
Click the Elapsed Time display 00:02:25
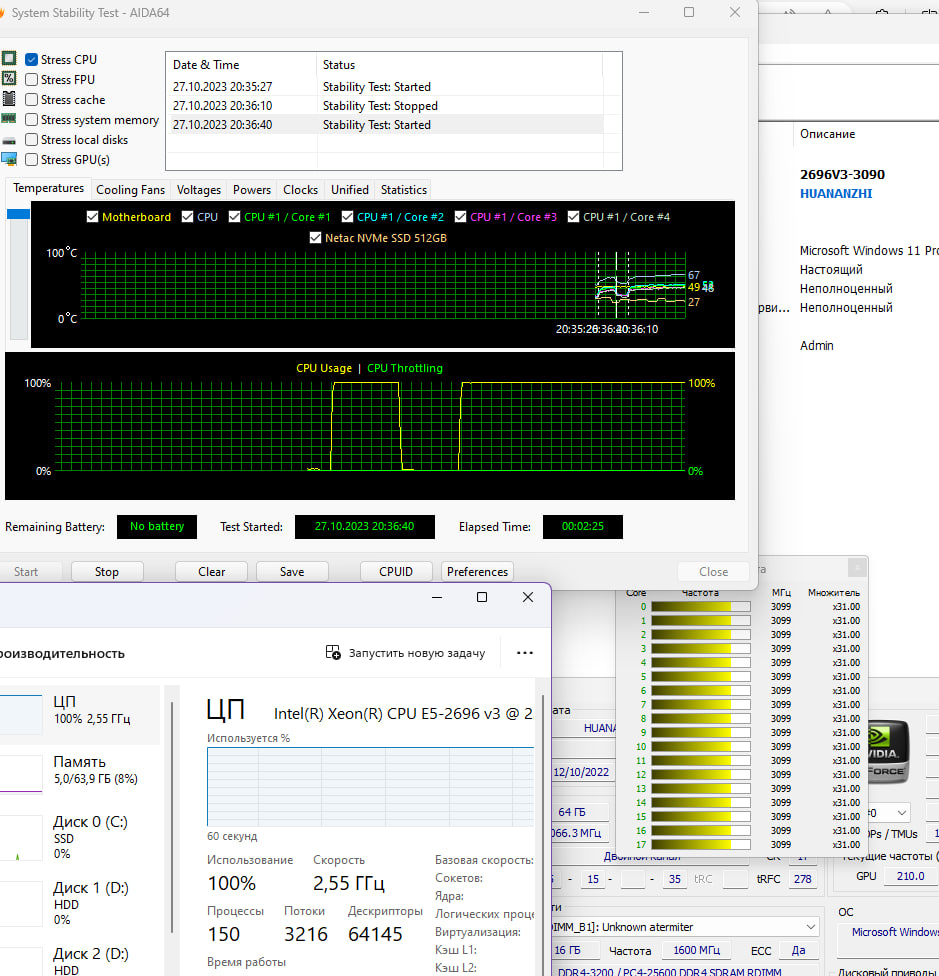pos(582,527)
